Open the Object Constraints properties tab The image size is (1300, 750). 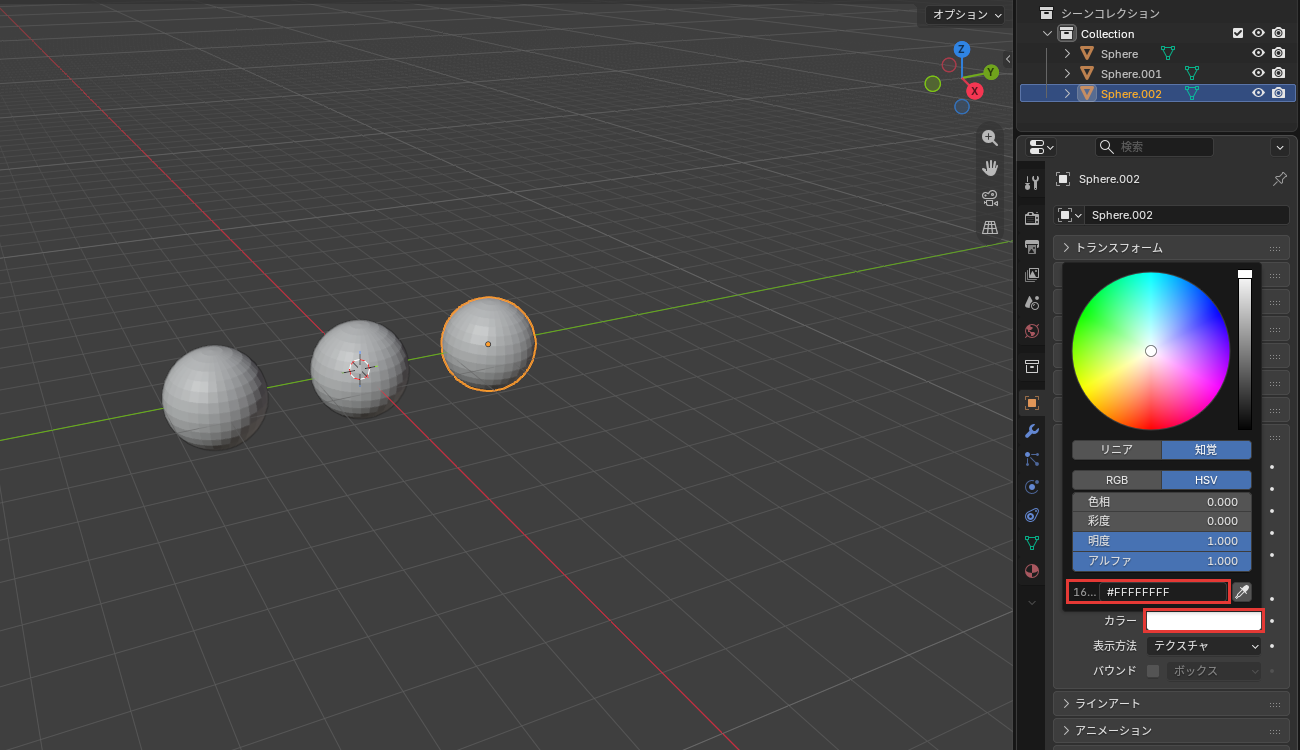[x=1032, y=515]
